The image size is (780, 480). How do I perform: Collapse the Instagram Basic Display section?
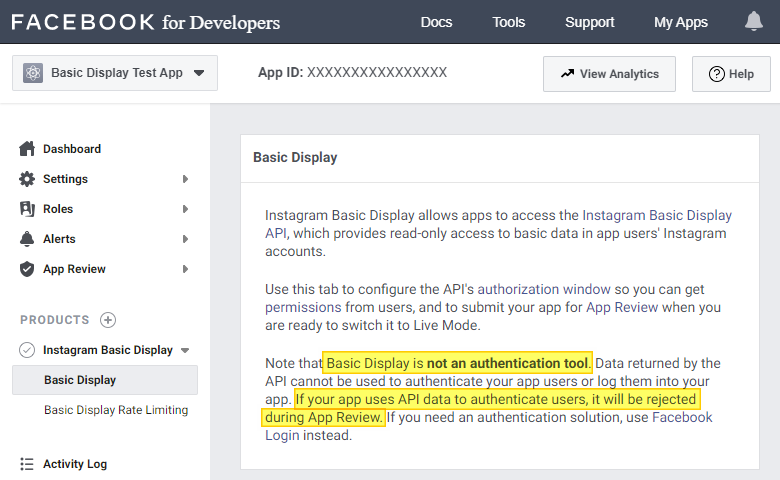(185, 350)
